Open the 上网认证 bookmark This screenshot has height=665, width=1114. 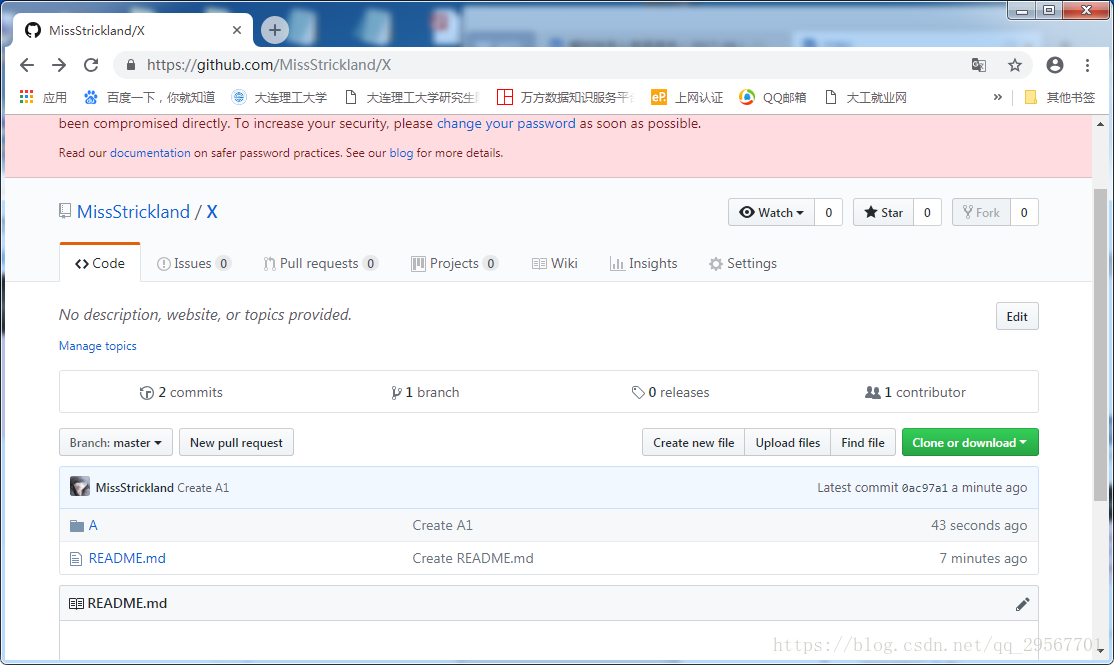coord(687,97)
